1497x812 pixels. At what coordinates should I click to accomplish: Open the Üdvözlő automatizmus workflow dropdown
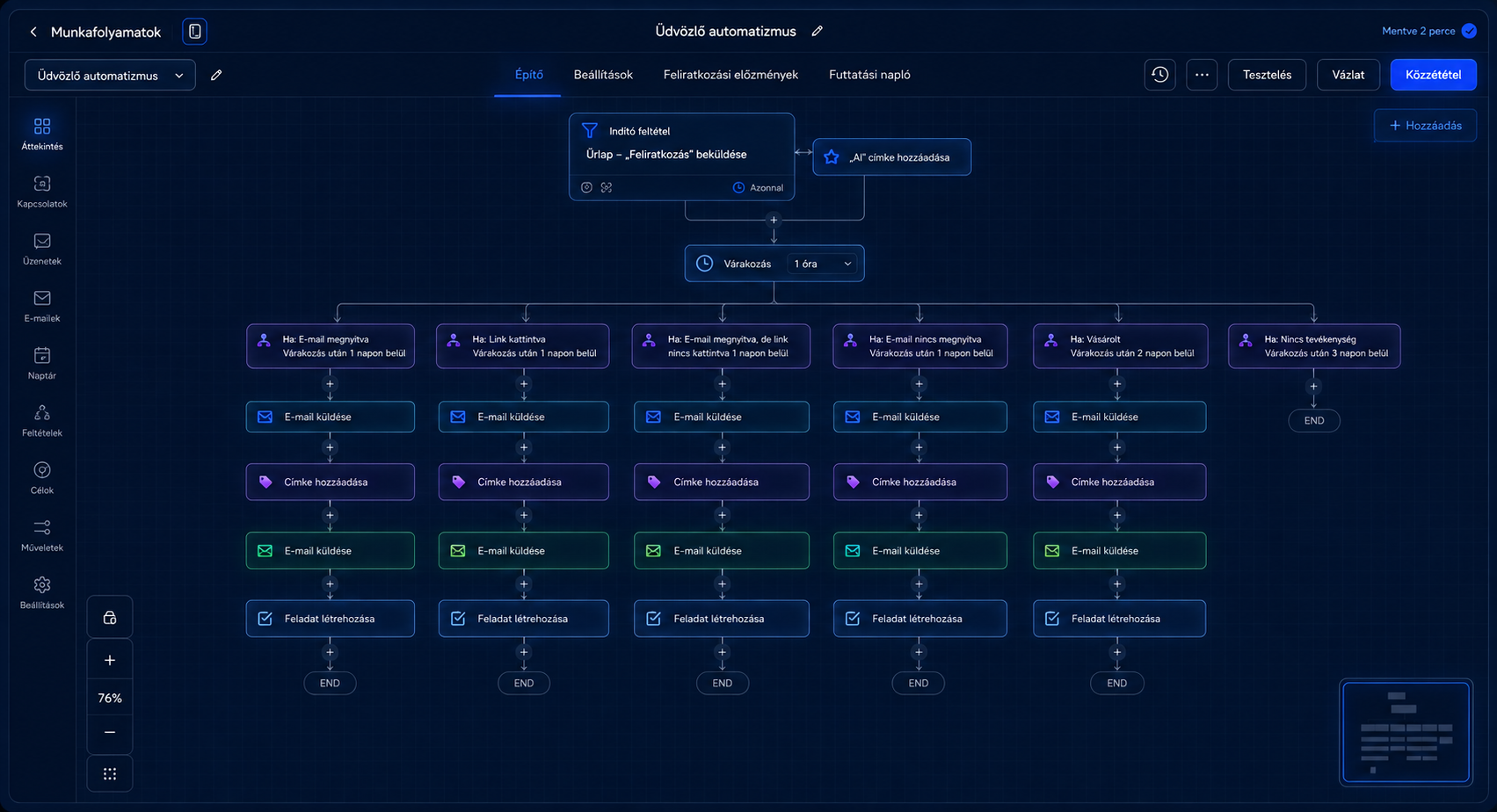click(x=110, y=76)
